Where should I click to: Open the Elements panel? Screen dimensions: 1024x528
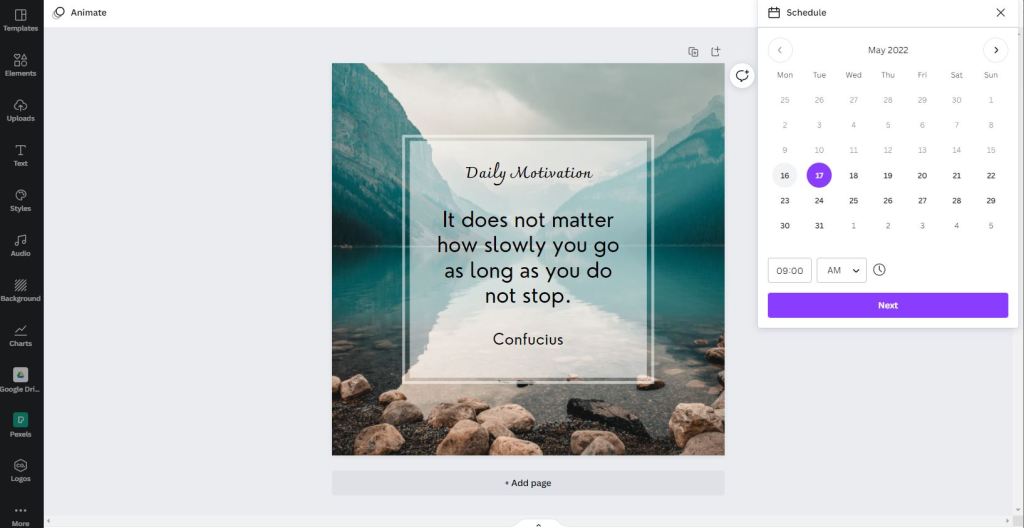coord(20,65)
